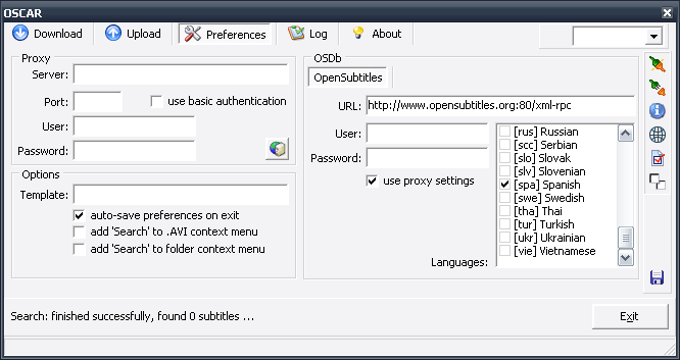Click the Proxy User input field
The image size is (680, 360).
[134, 126]
